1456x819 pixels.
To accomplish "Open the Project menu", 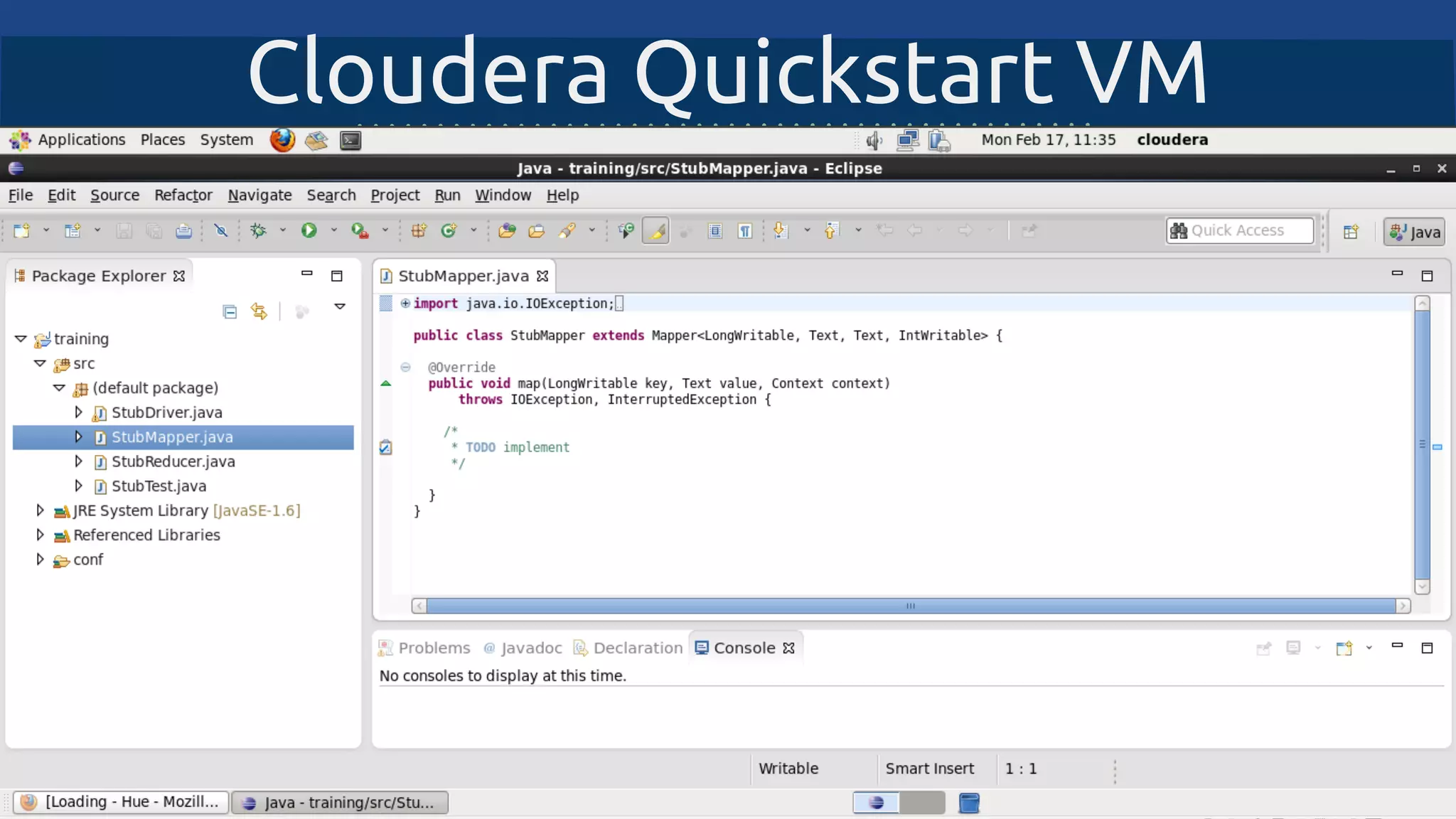I will point(395,195).
